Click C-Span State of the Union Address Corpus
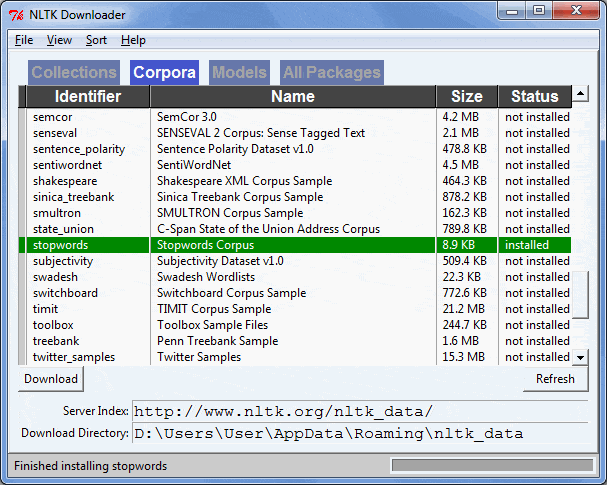Viewport: 607px width, 485px height. pyautogui.click(x=268, y=229)
